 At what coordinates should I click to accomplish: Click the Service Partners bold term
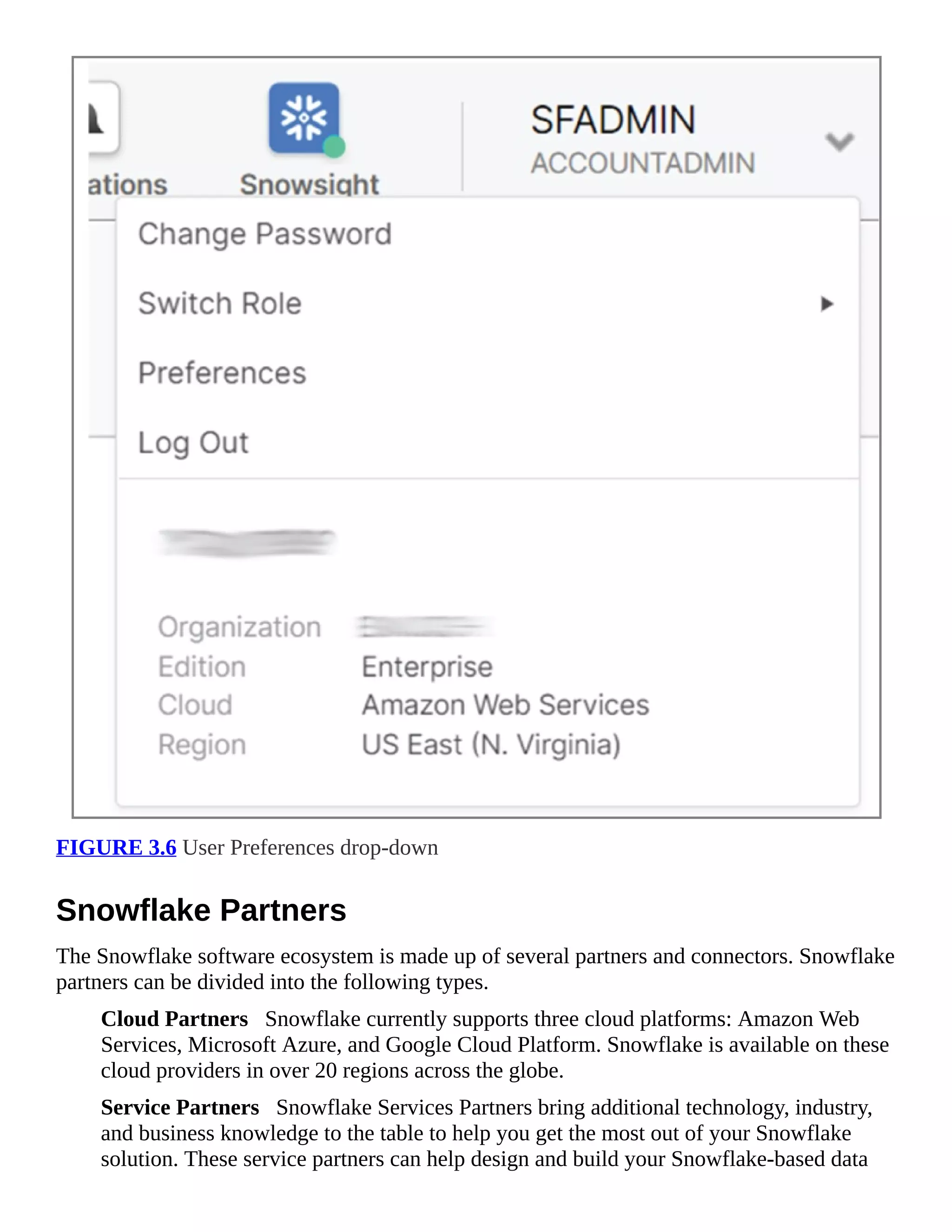180,1108
